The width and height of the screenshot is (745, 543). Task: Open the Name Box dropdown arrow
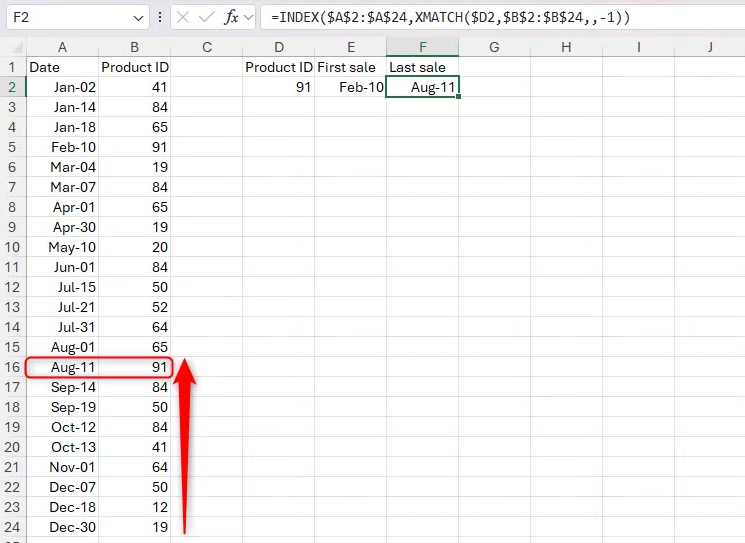pos(138,18)
